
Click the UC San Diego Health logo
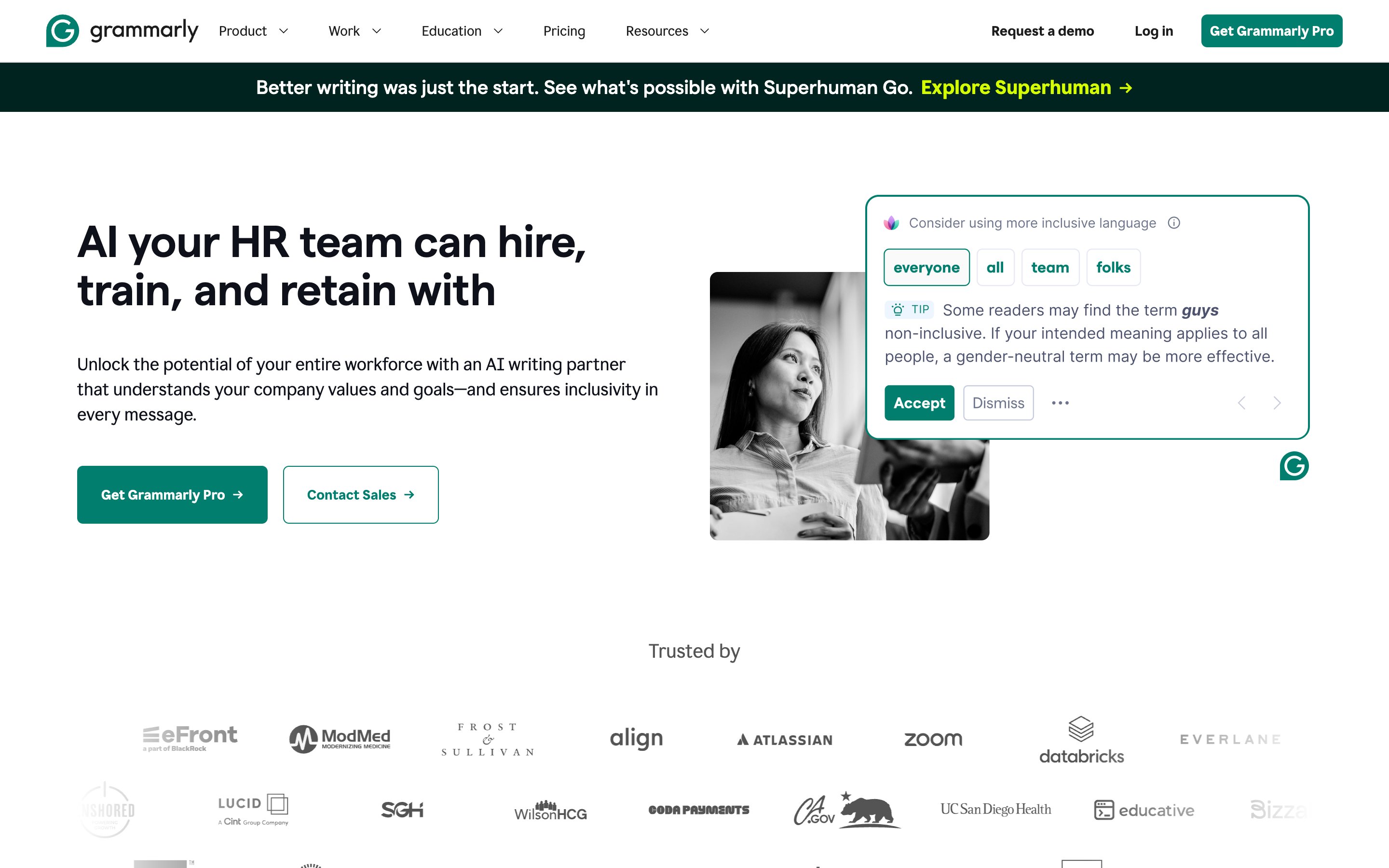coord(996,810)
